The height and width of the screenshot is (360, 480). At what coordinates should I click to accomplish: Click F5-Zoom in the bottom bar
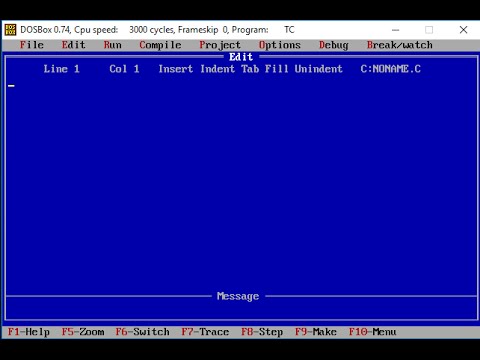83,332
